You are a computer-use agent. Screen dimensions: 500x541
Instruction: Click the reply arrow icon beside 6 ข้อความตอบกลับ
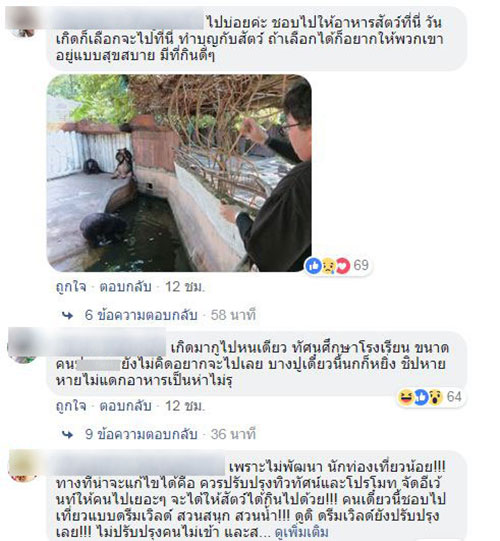click(x=67, y=315)
